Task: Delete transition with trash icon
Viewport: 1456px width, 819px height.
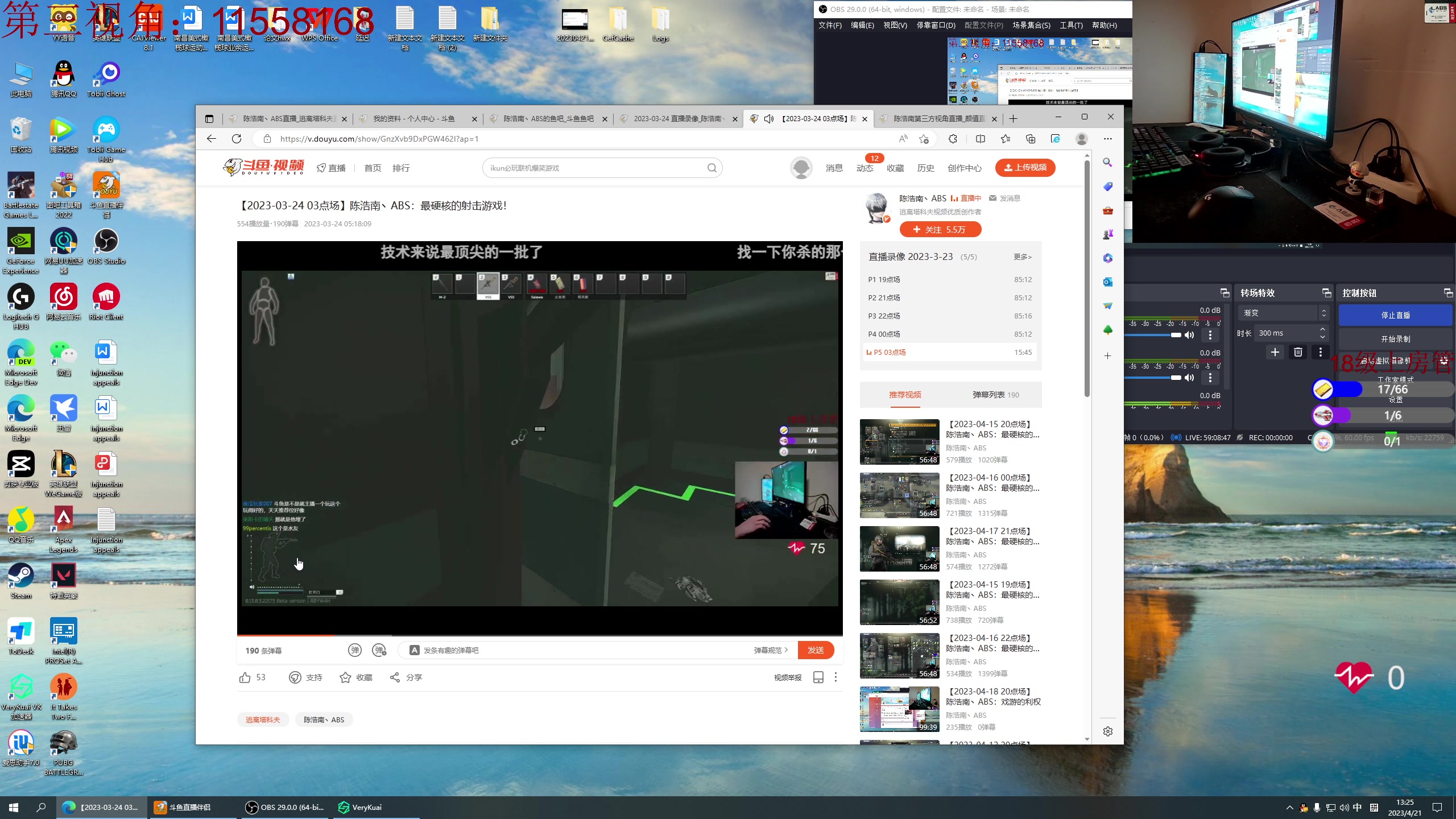Action: click(x=1298, y=352)
